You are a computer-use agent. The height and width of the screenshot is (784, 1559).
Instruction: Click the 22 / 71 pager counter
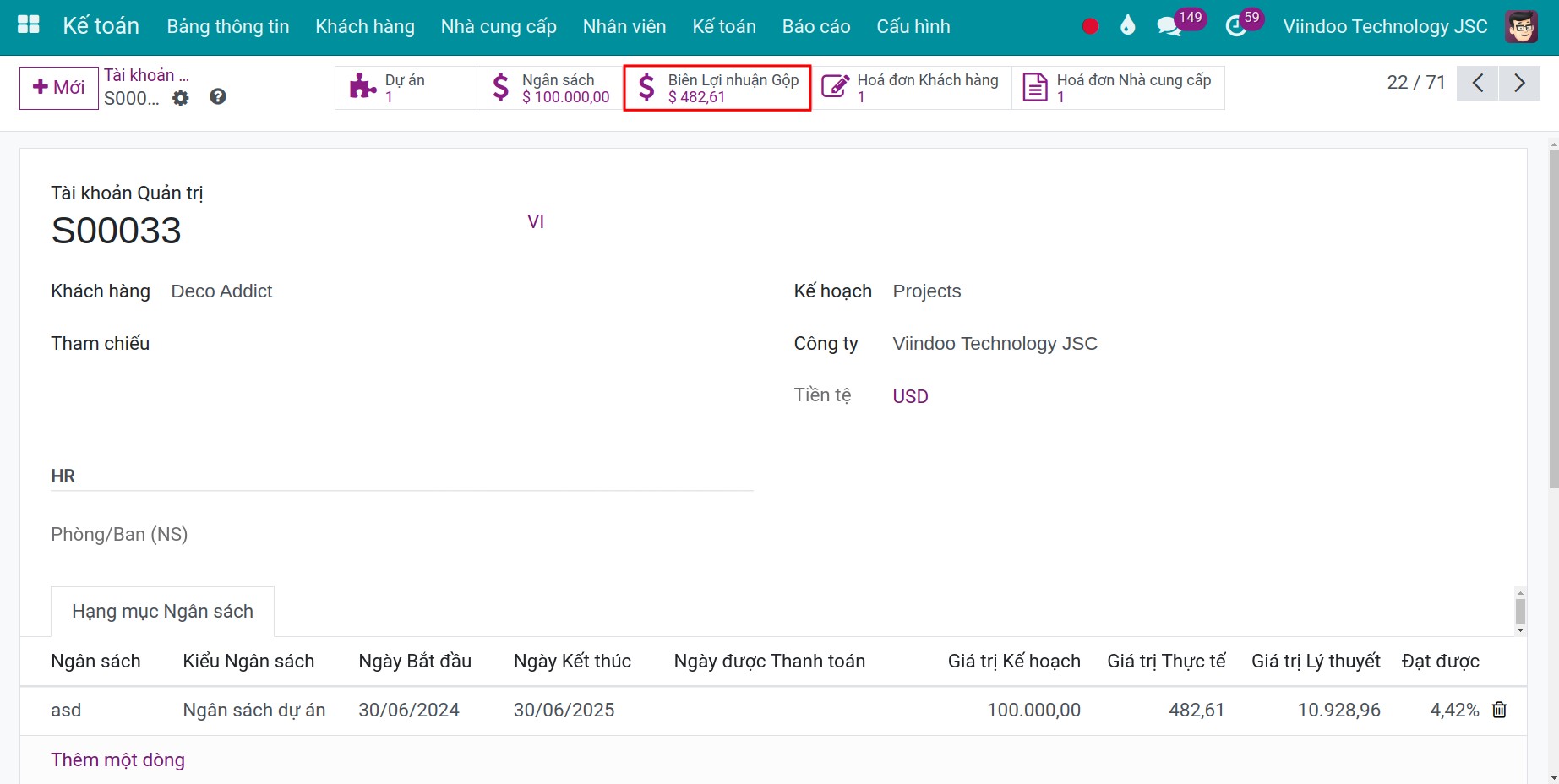coord(1416,82)
